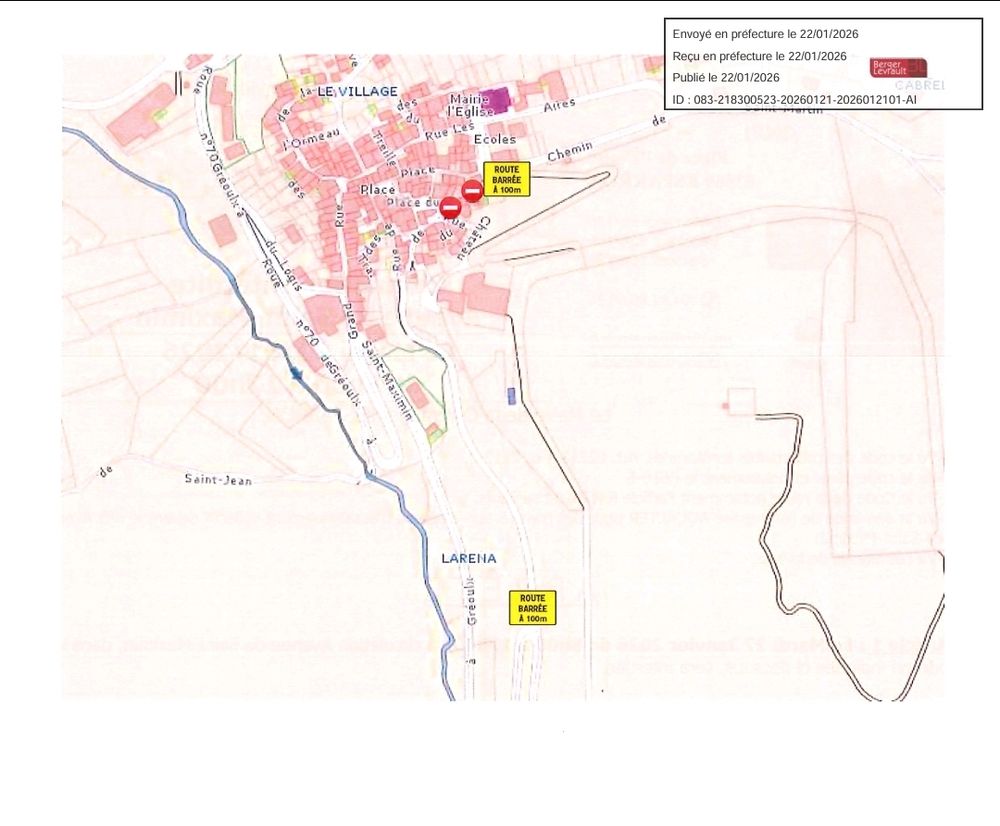This screenshot has height=826, width=1000.
Task: Click the blue flow arrow on the river
Action: pos(296,374)
